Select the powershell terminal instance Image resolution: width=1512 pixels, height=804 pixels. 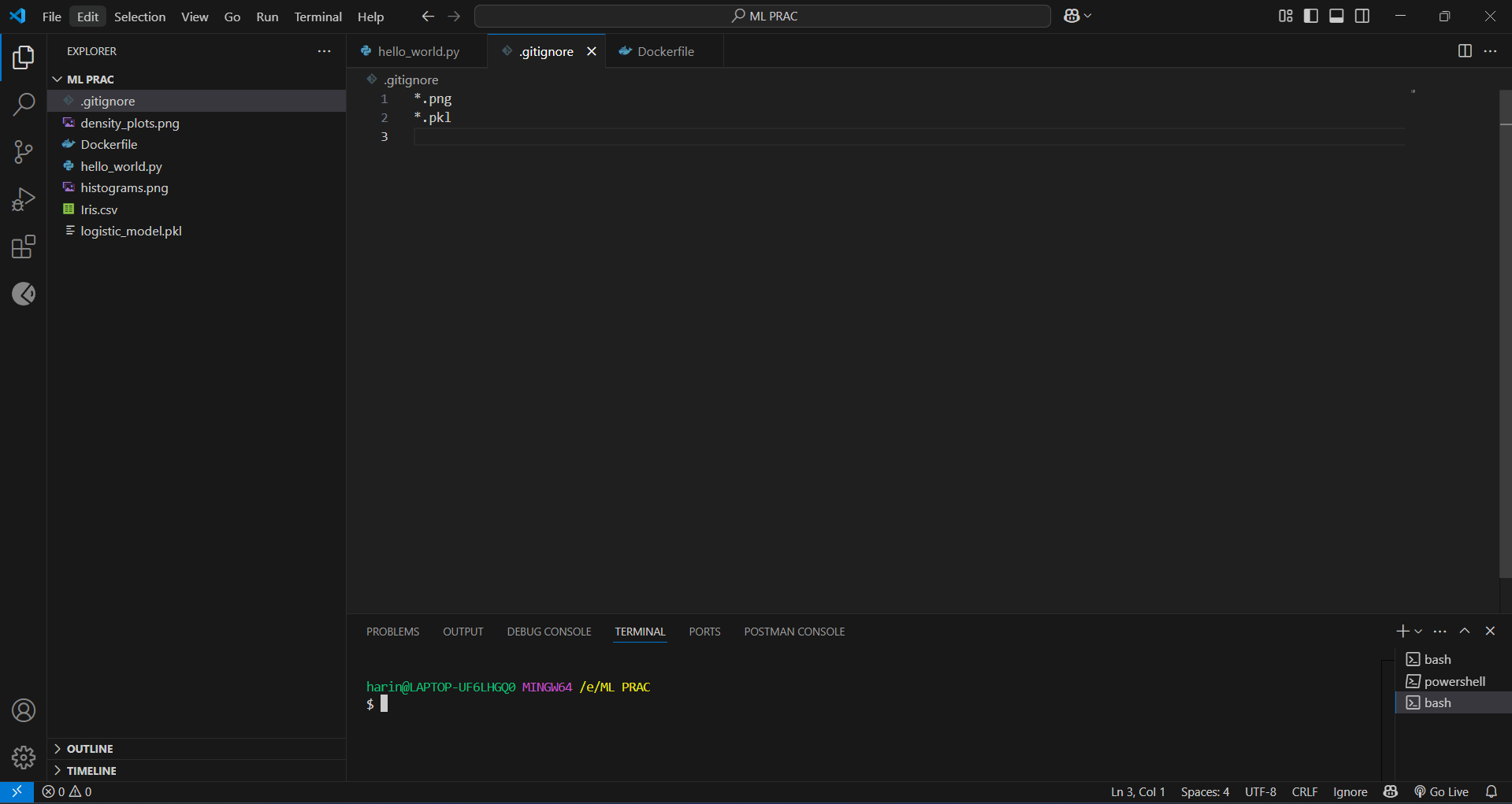[x=1454, y=681]
